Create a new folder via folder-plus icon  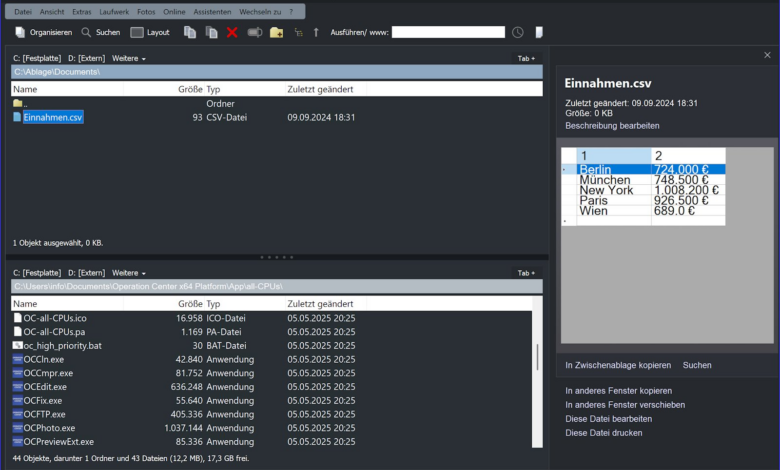276,32
